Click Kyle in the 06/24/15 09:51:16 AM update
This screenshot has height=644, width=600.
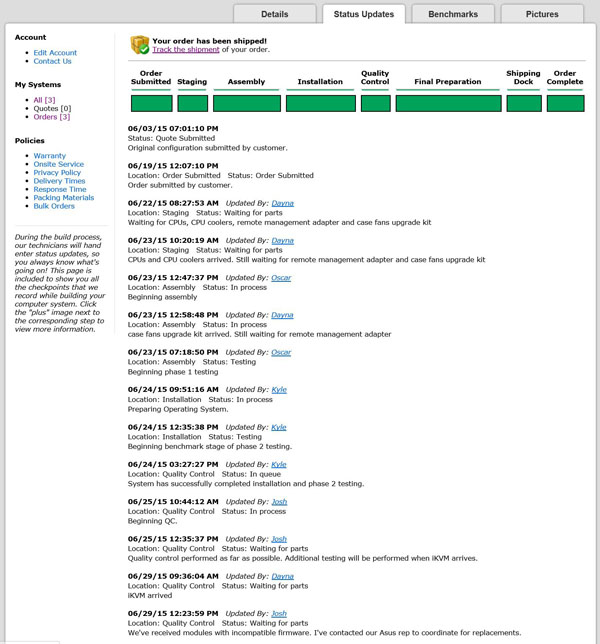[279, 390]
